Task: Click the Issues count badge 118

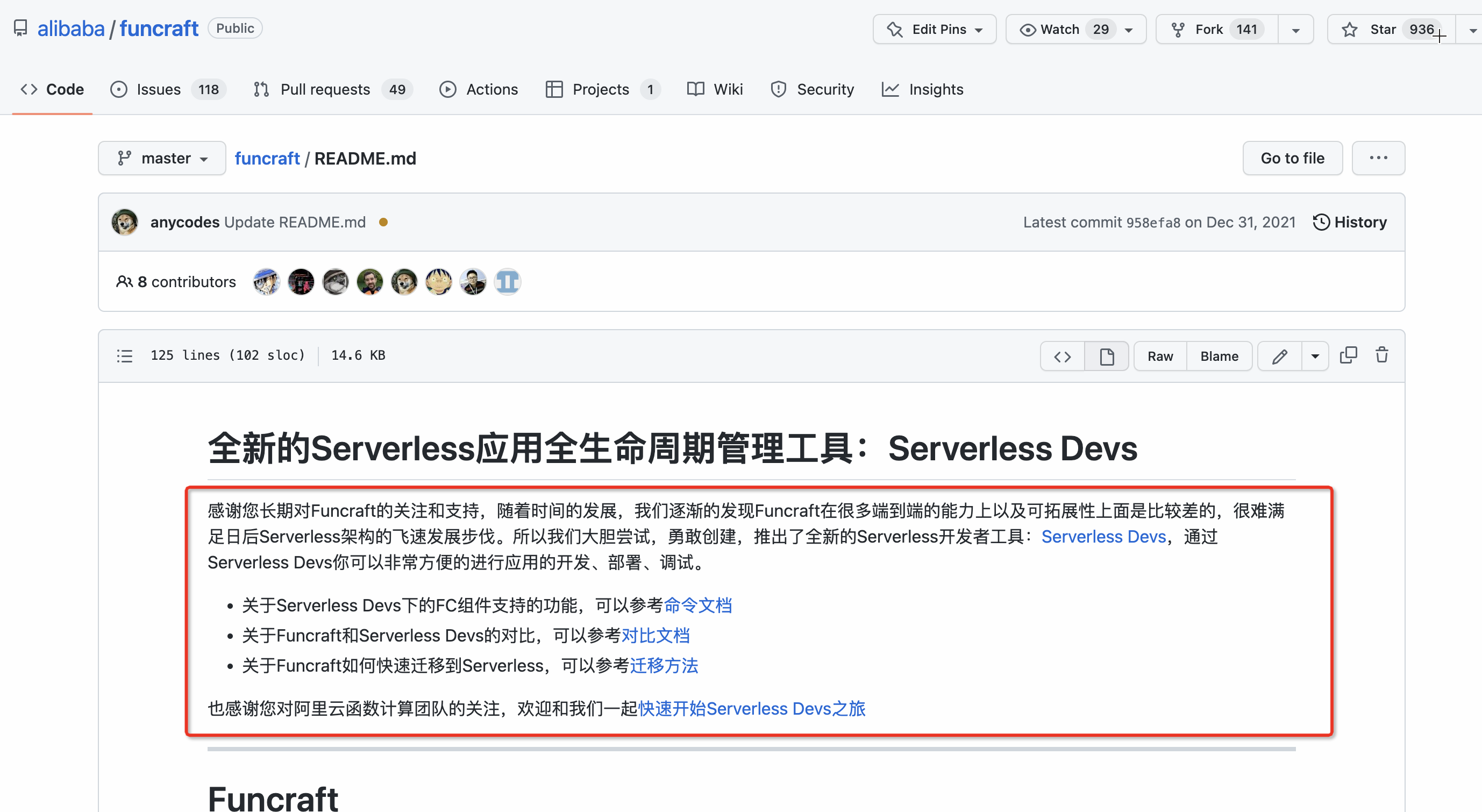Action: (x=208, y=89)
